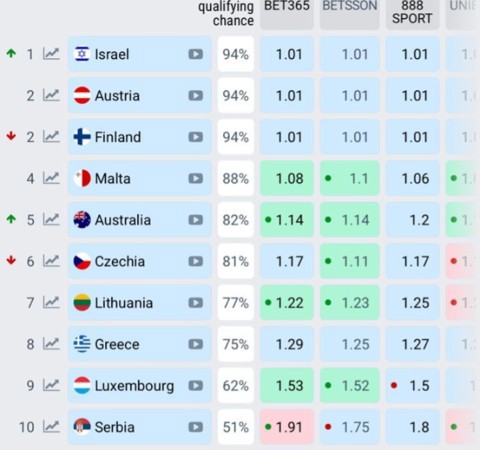The width and height of the screenshot is (480, 450).
Task: Click Betsson odds 1.1 for Malta
Action: [x=350, y=178]
